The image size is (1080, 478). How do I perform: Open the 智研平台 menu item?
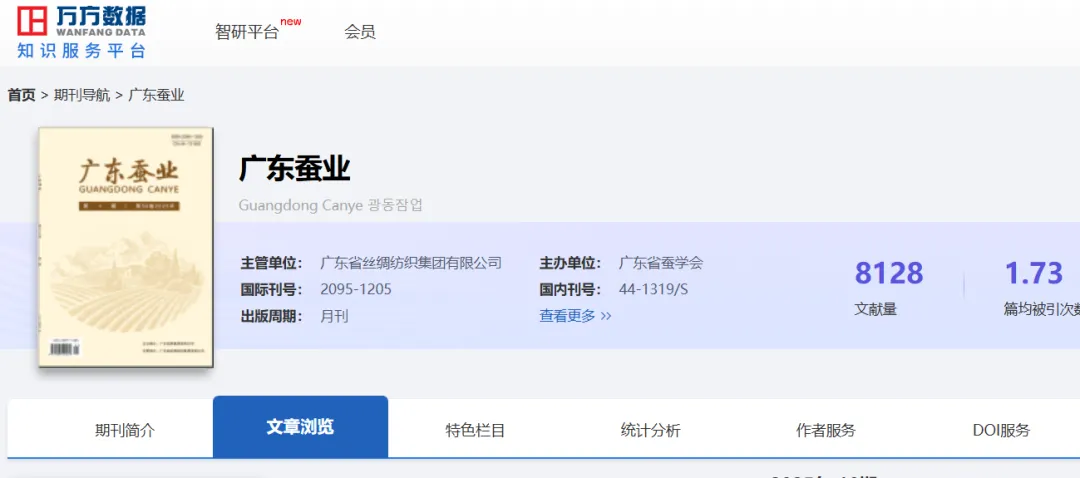pos(247,32)
